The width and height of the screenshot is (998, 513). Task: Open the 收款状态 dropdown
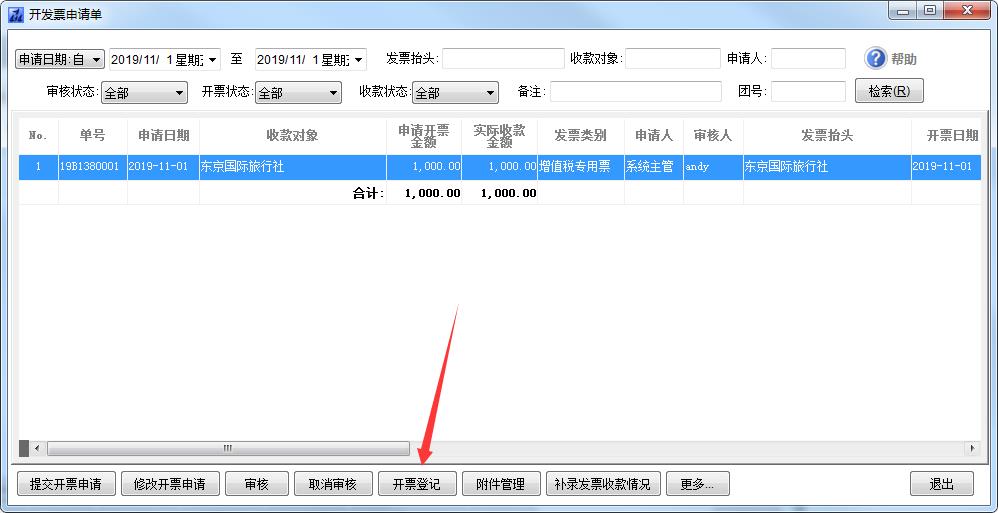tap(490, 93)
